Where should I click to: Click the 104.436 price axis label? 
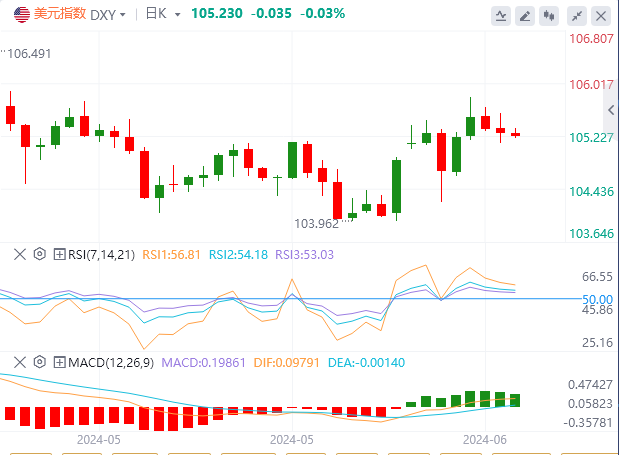(x=591, y=192)
